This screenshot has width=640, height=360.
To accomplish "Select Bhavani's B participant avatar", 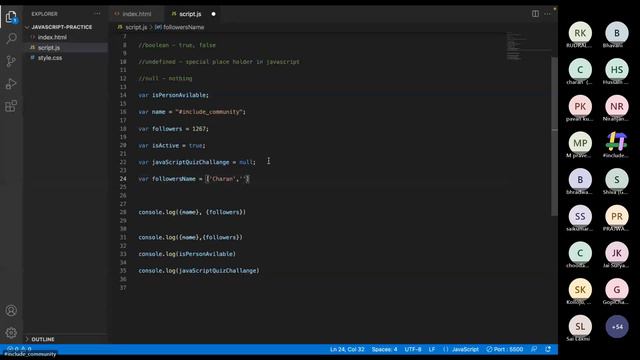I will click(617, 33).
